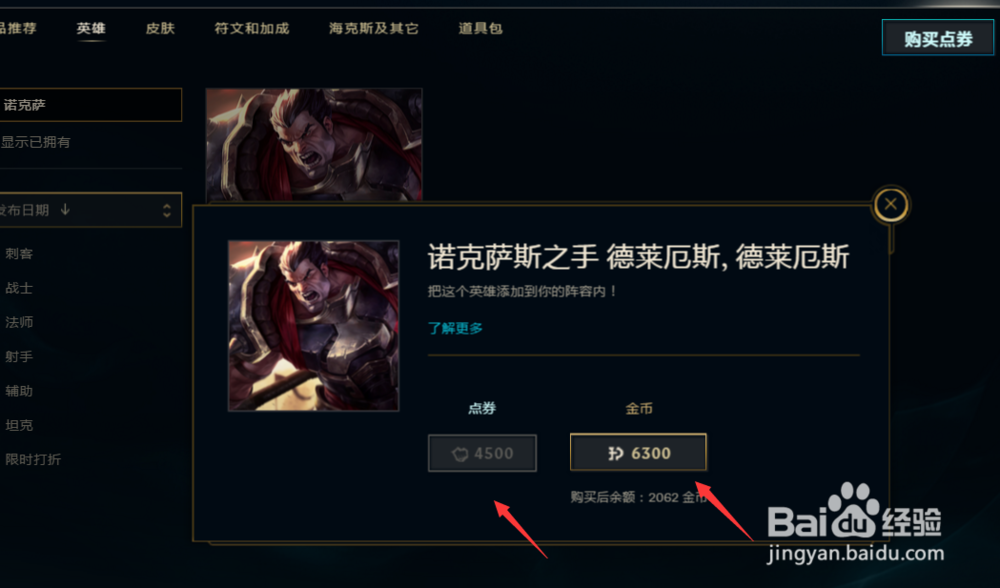Select the 英雄 tab
The height and width of the screenshot is (588, 1000).
click(91, 28)
